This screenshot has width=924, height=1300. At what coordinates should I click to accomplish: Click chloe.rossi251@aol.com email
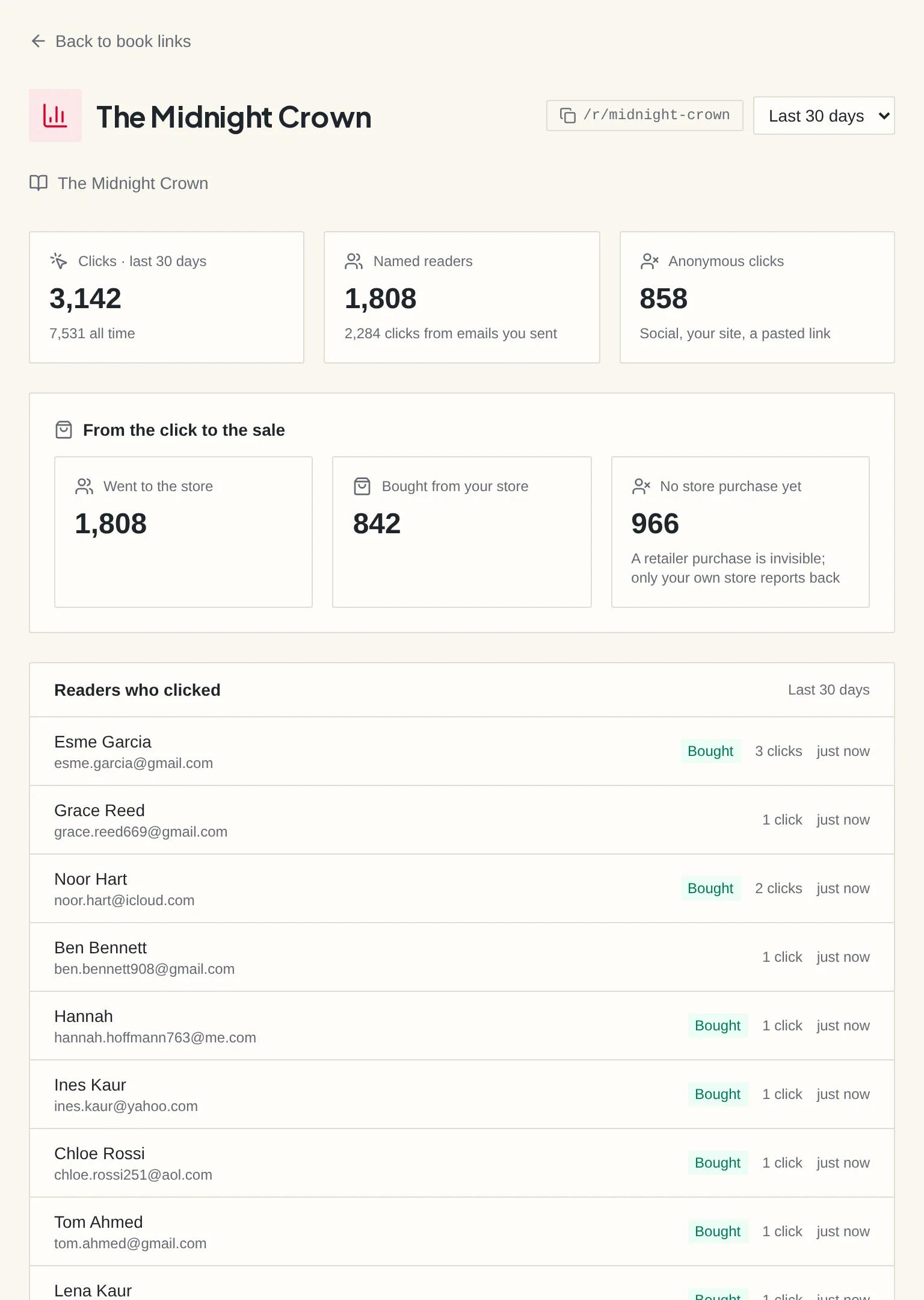(133, 1175)
